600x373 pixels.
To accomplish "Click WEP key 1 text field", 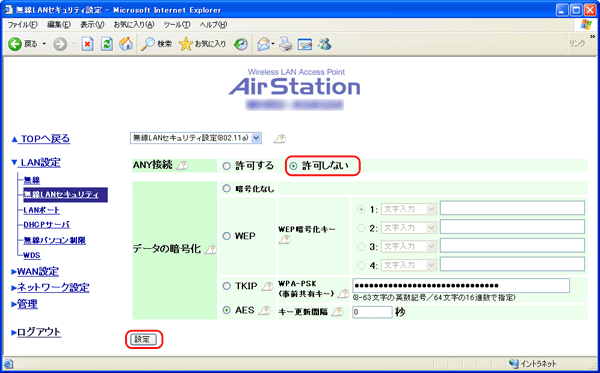I will (x=512, y=208).
